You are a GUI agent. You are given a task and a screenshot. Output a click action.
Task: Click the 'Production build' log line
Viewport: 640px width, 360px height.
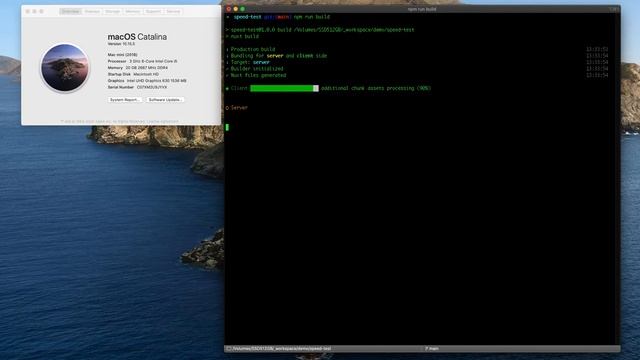click(253, 49)
